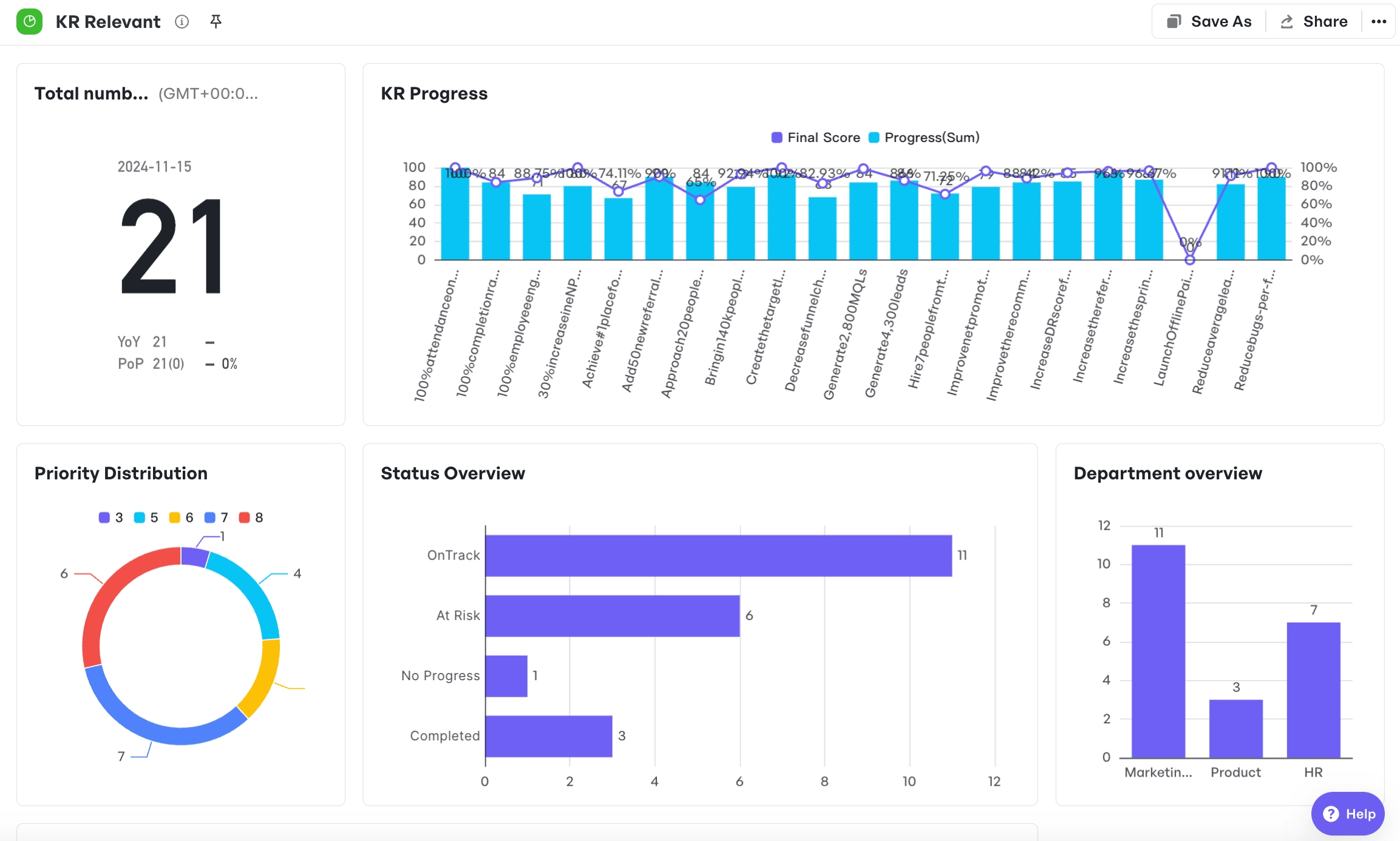
Task: Toggle priority 8 in the donut legend
Action: (251, 518)
